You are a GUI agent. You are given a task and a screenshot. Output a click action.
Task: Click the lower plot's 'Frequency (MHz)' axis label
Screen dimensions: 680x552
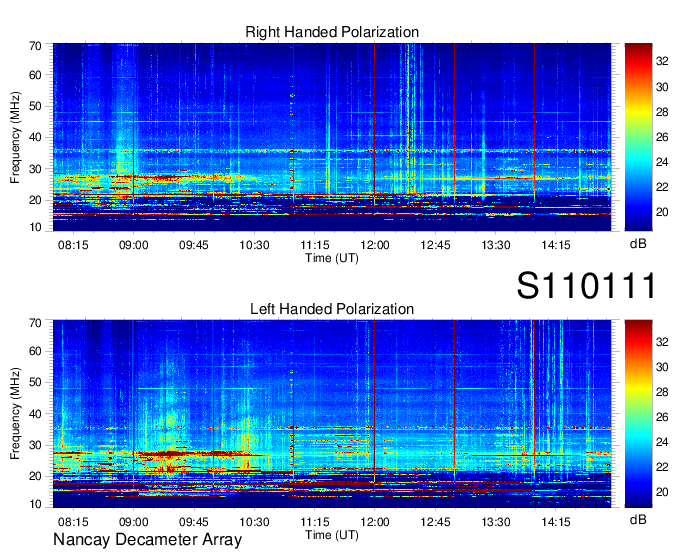(x=15, y=414)
